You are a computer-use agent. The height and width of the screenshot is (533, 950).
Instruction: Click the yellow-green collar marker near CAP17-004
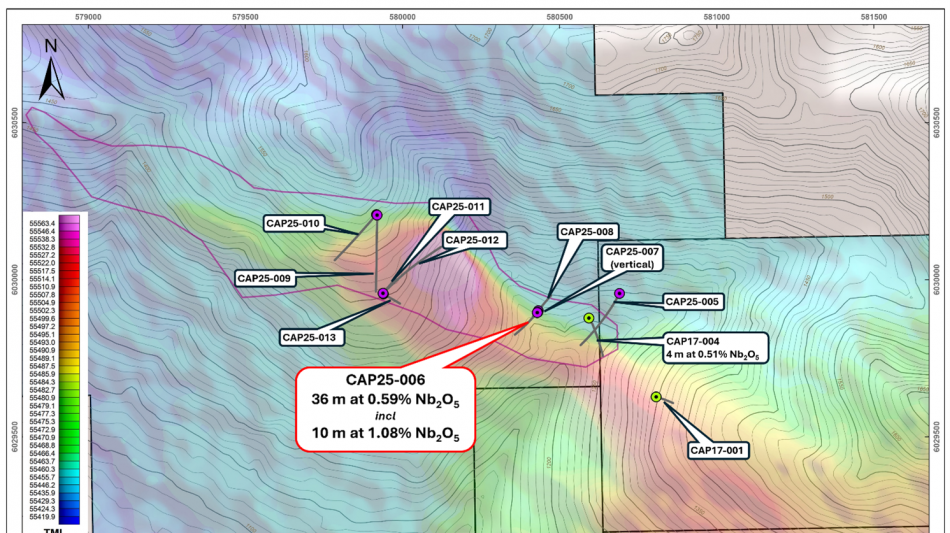click(590, 319)
